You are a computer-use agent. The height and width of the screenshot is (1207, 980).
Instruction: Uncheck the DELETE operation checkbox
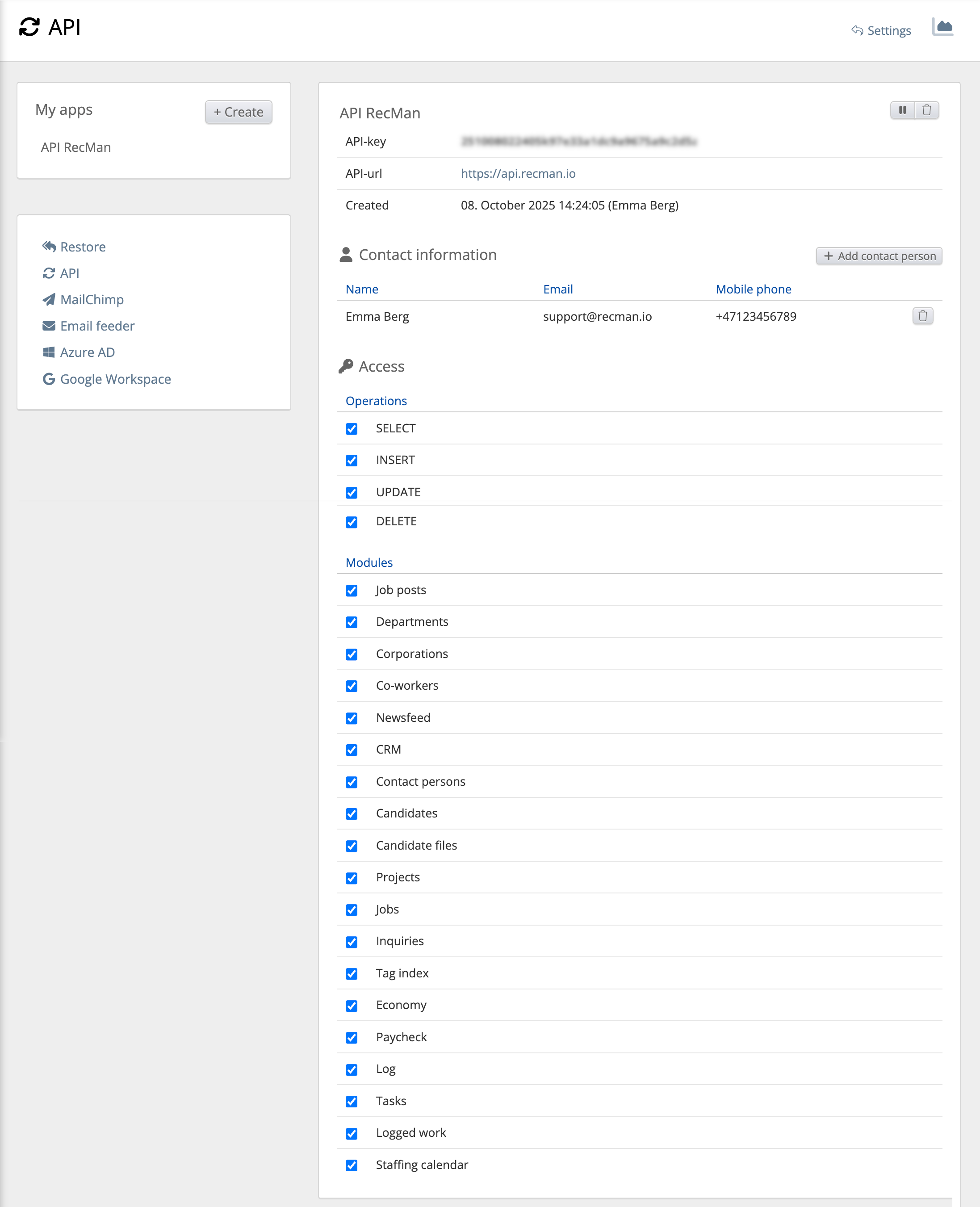coord(352,522)
